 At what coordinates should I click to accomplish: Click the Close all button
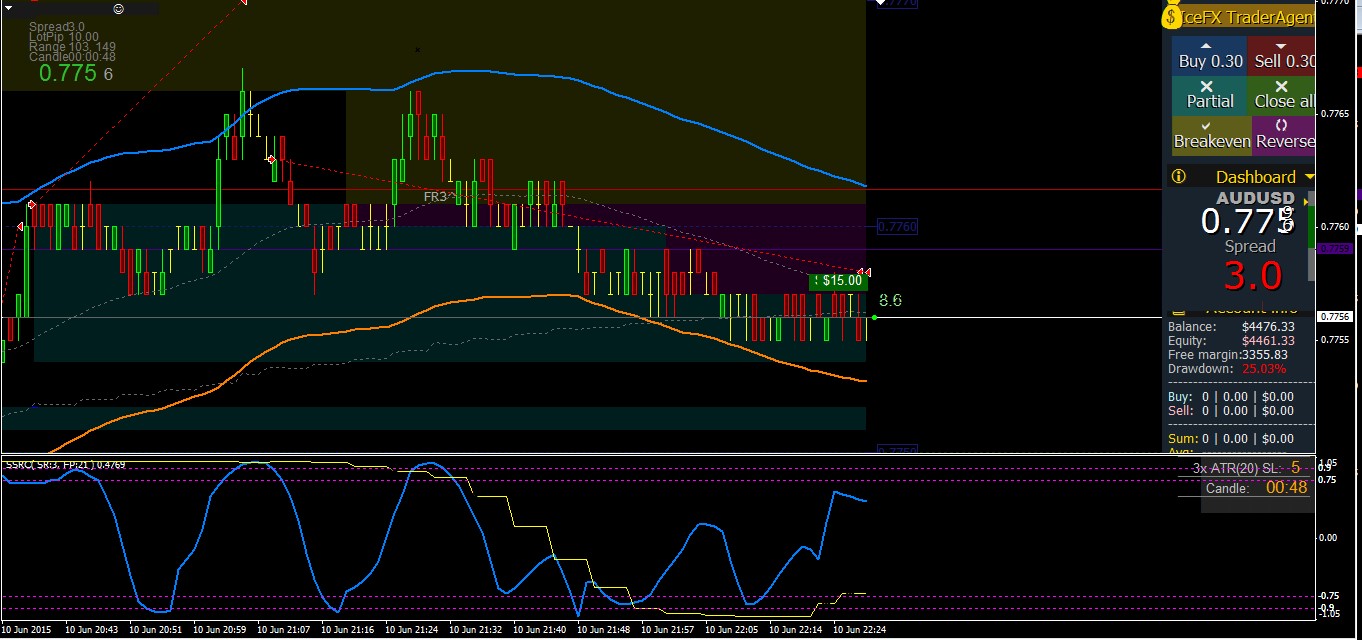(1282, 95)
